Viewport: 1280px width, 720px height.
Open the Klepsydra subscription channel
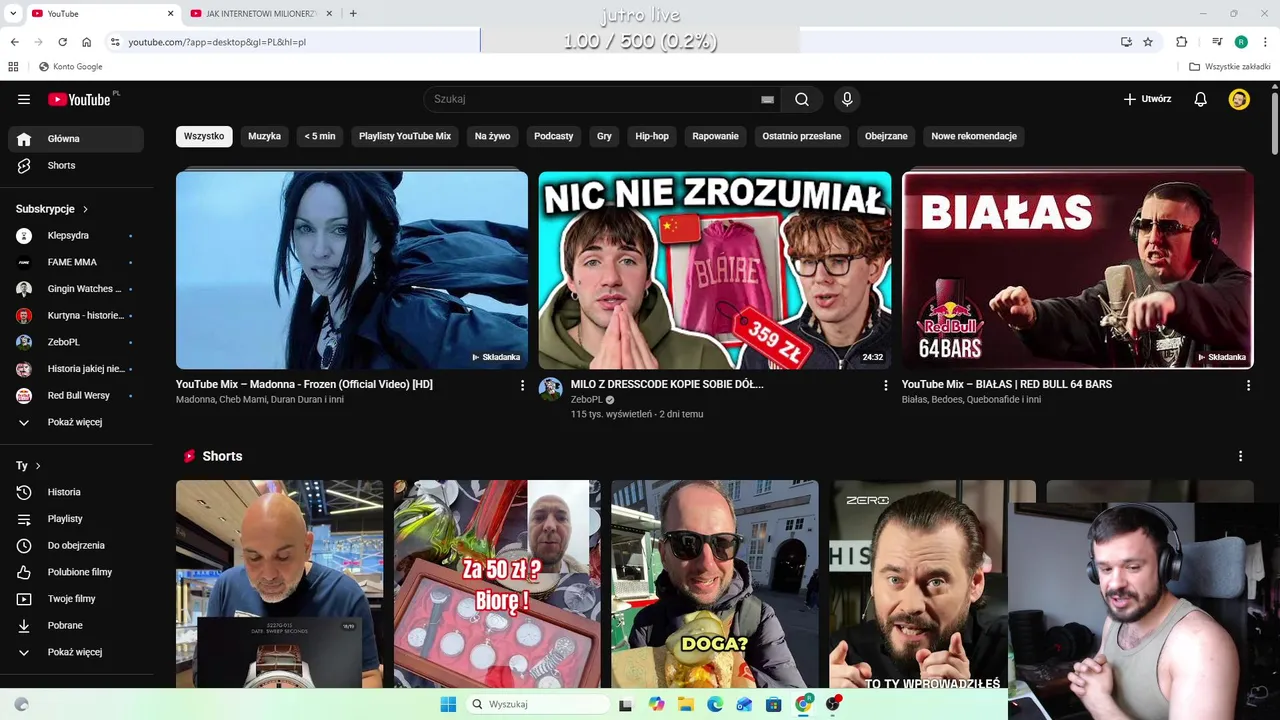point(76,235)
